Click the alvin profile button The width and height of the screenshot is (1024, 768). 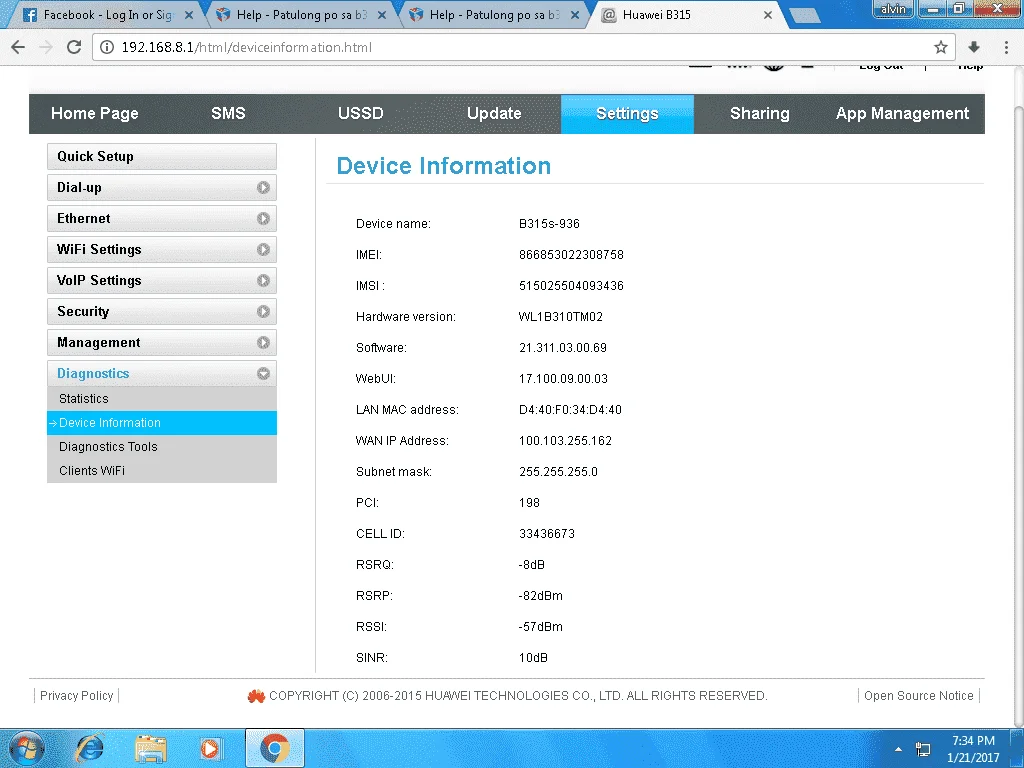(x=893, y=8)
